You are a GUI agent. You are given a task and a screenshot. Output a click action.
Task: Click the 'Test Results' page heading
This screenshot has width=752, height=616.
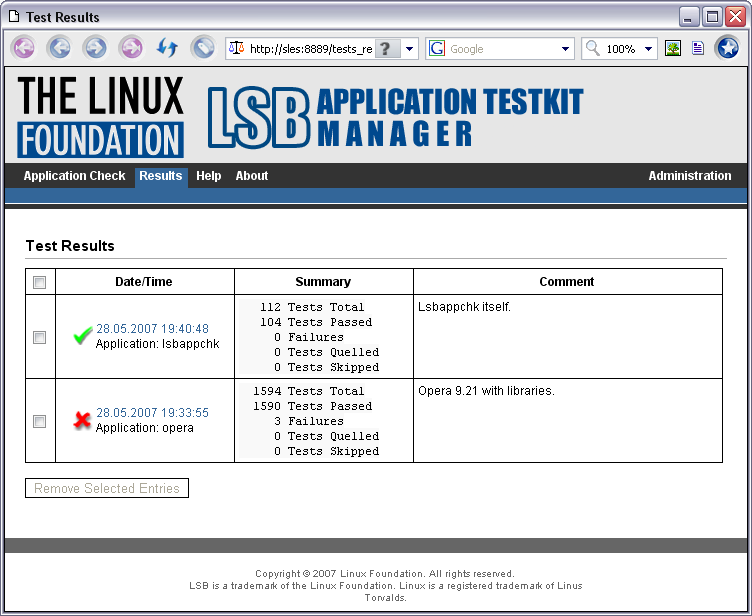[70, 246]
